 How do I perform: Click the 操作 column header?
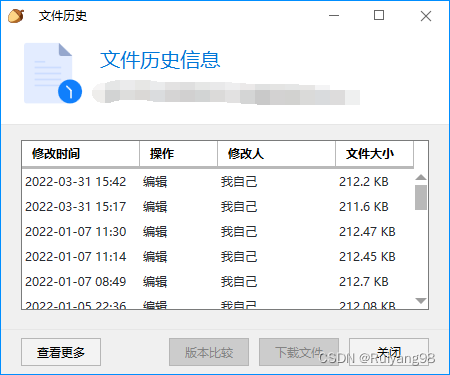tap(178, 154)
